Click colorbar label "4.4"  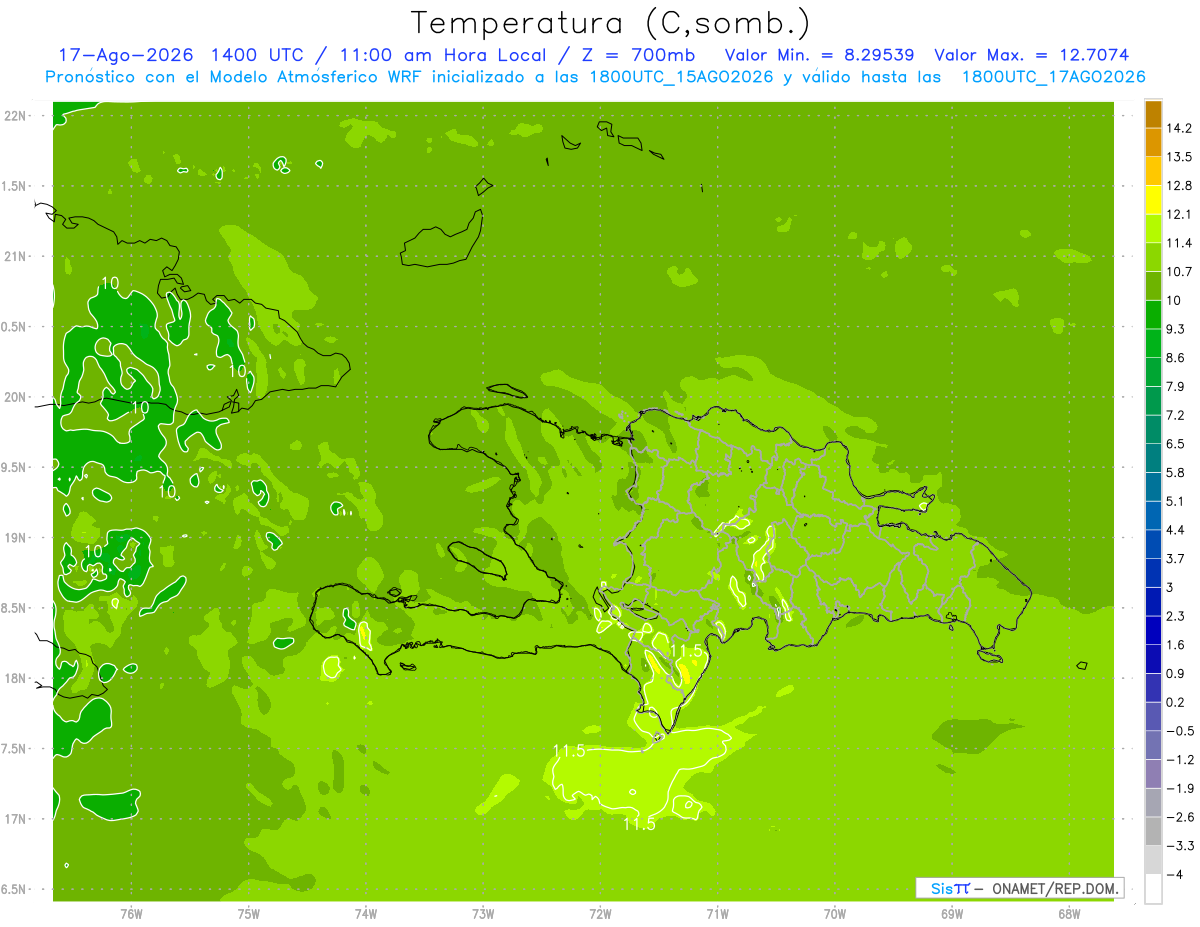[x=1176, y=530]
